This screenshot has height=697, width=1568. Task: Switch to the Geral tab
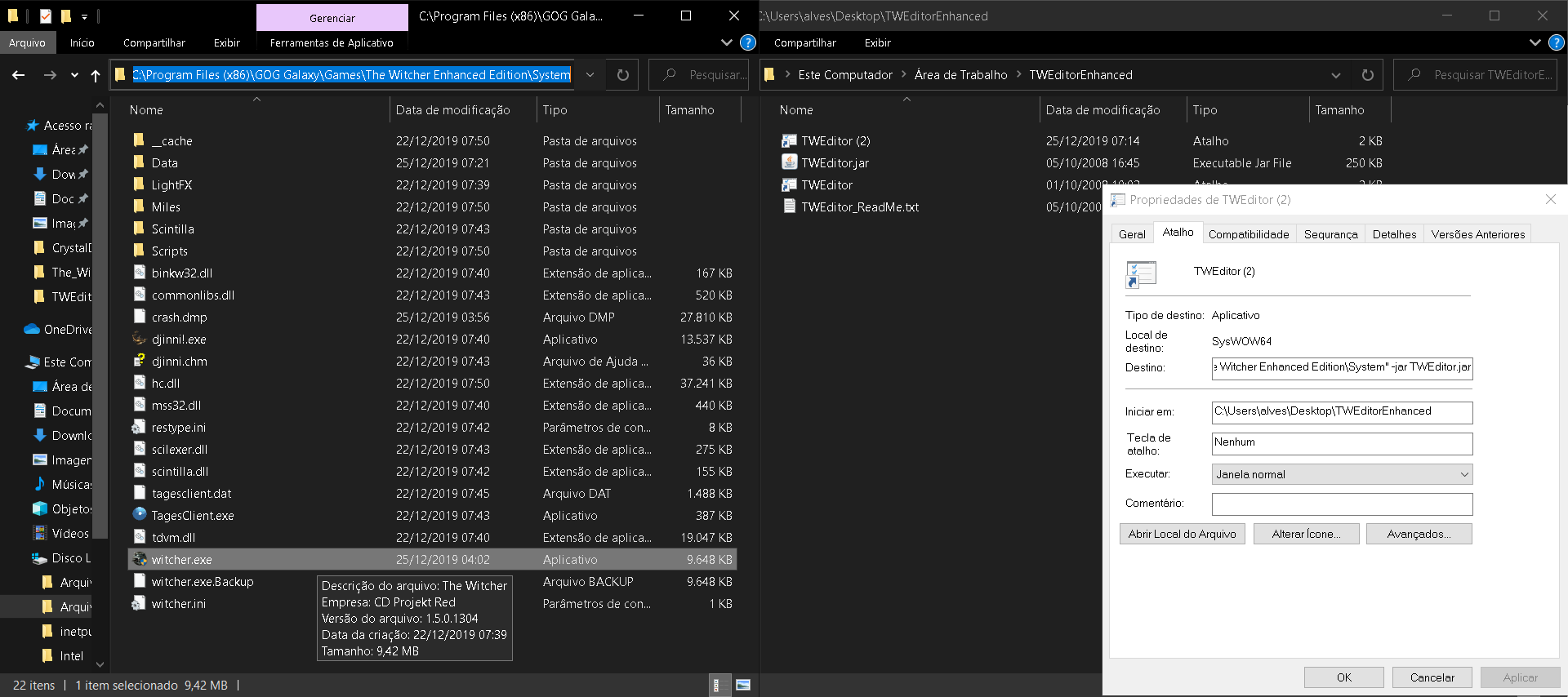1132,234
